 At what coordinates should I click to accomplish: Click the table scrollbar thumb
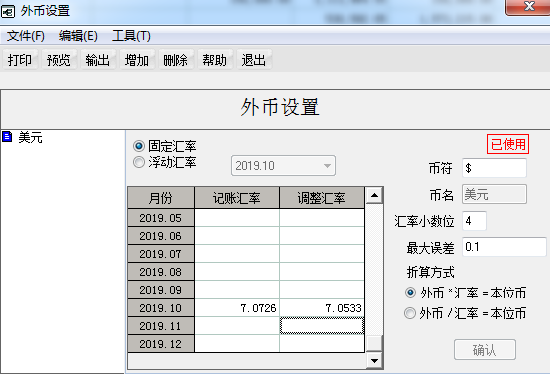[374, 343]
